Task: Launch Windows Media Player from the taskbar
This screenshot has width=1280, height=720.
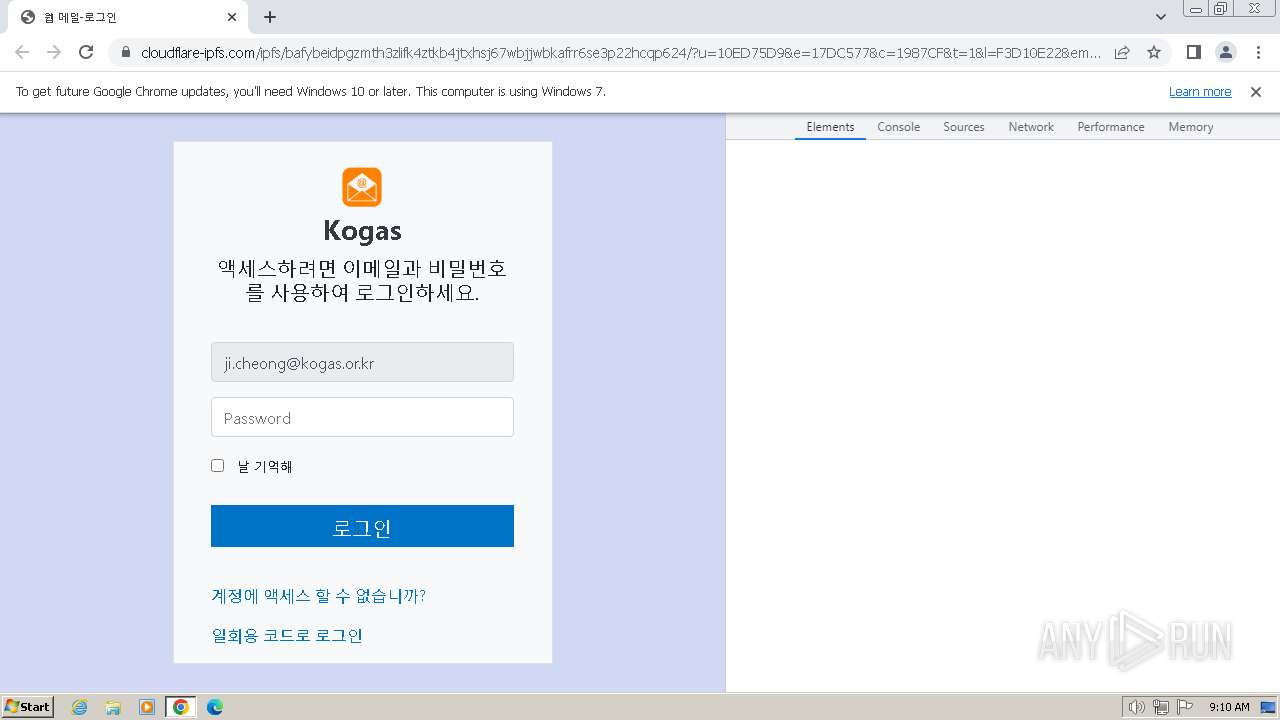Action: pos(147,707)
